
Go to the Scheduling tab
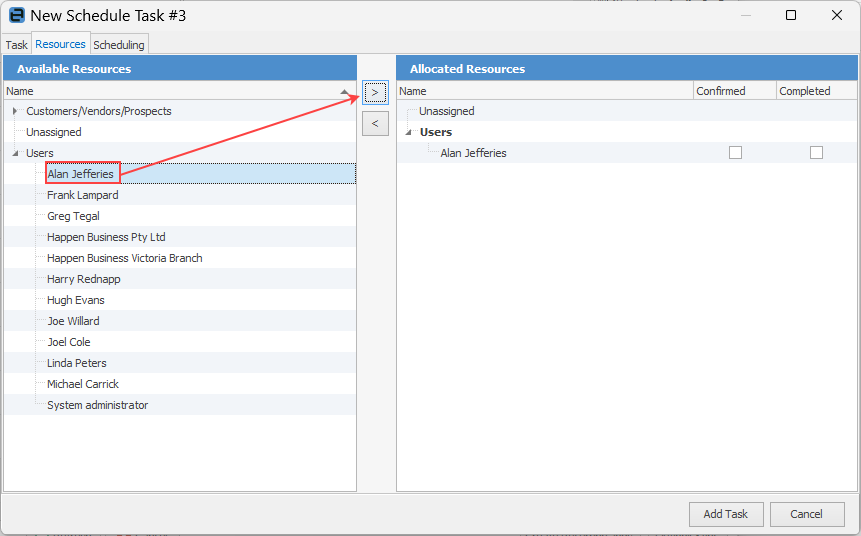click(119, 44)
